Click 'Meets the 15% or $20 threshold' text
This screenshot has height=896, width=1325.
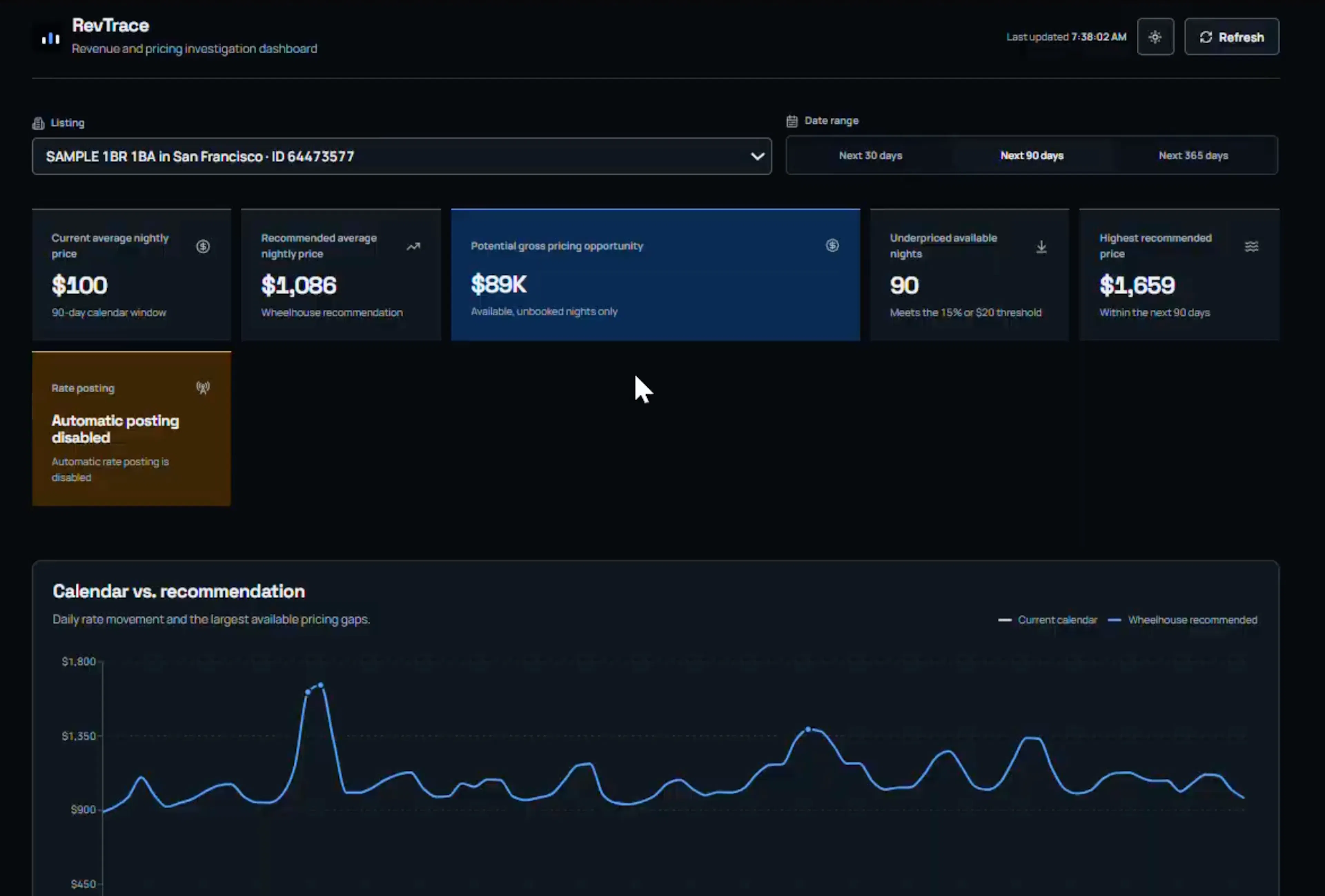click(965, 312)
